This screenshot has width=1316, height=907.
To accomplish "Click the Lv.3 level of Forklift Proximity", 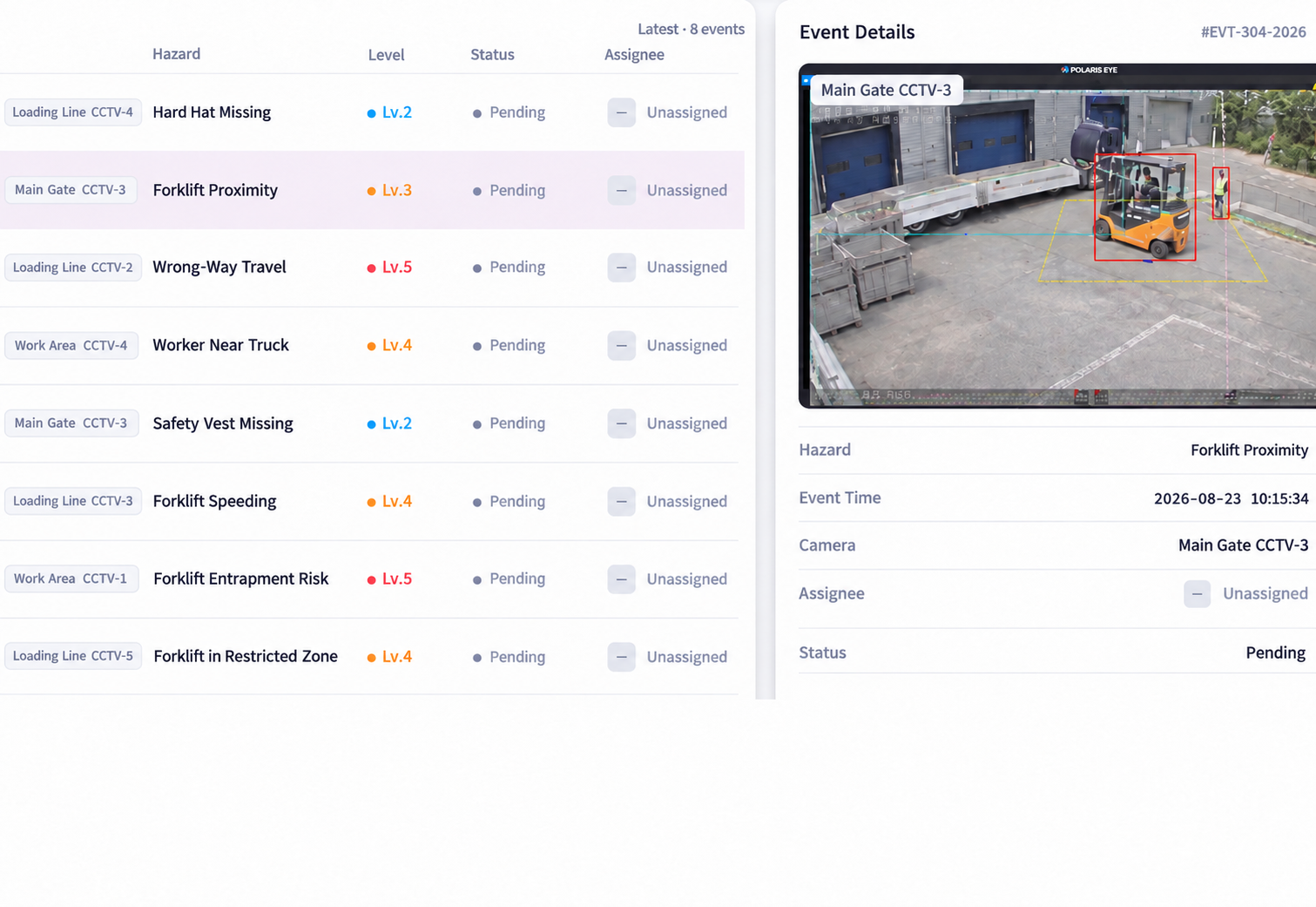I will (390, 190).
